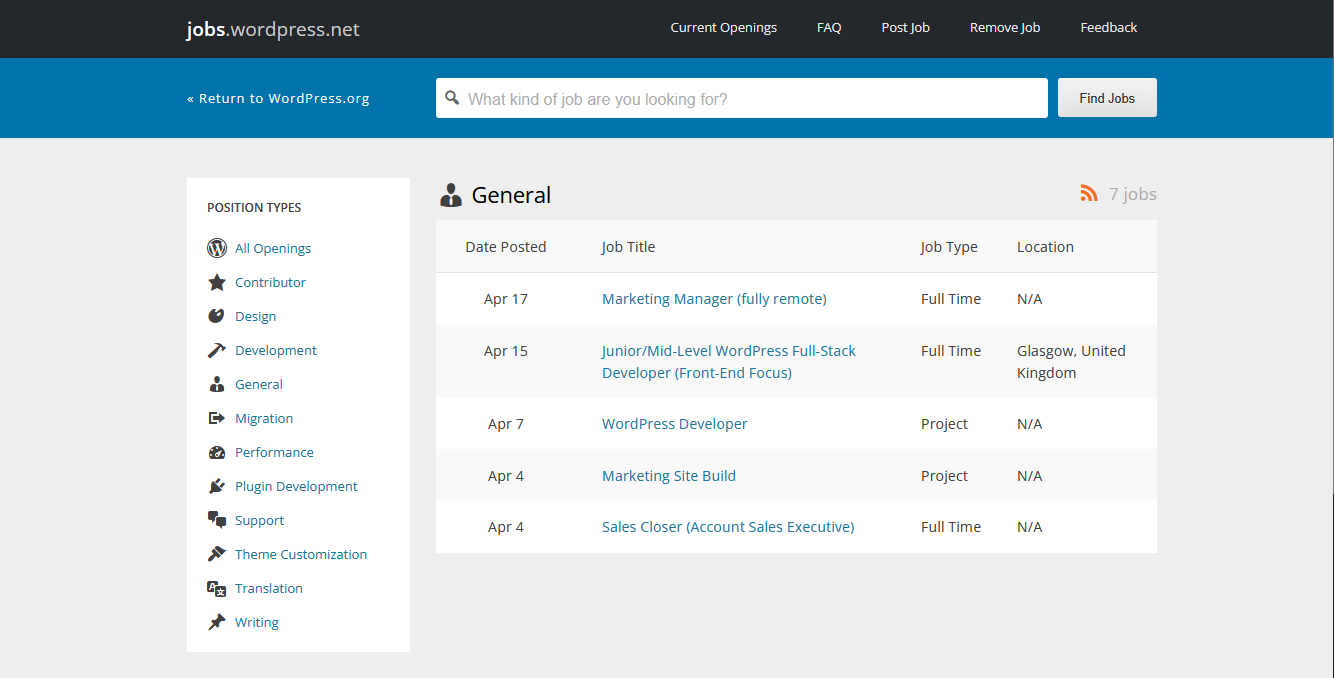The height and width of the screenshot is (678, 1334).
Task: Click the Find Jobs button
Action: pos(1106,97)
